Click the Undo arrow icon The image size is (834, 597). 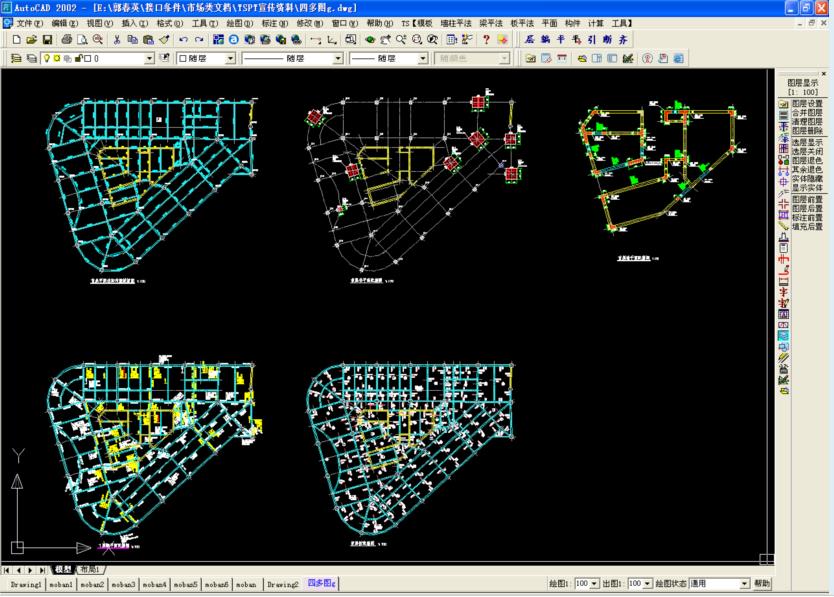point(183,39)
